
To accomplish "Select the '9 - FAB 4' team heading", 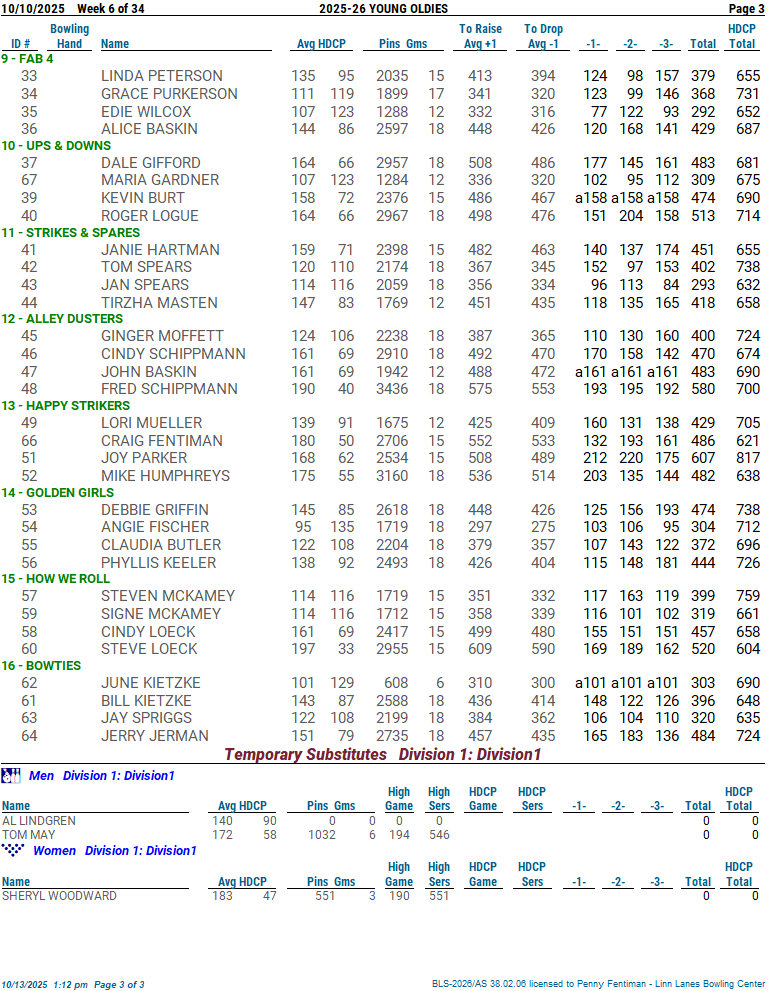I will 28,59.
